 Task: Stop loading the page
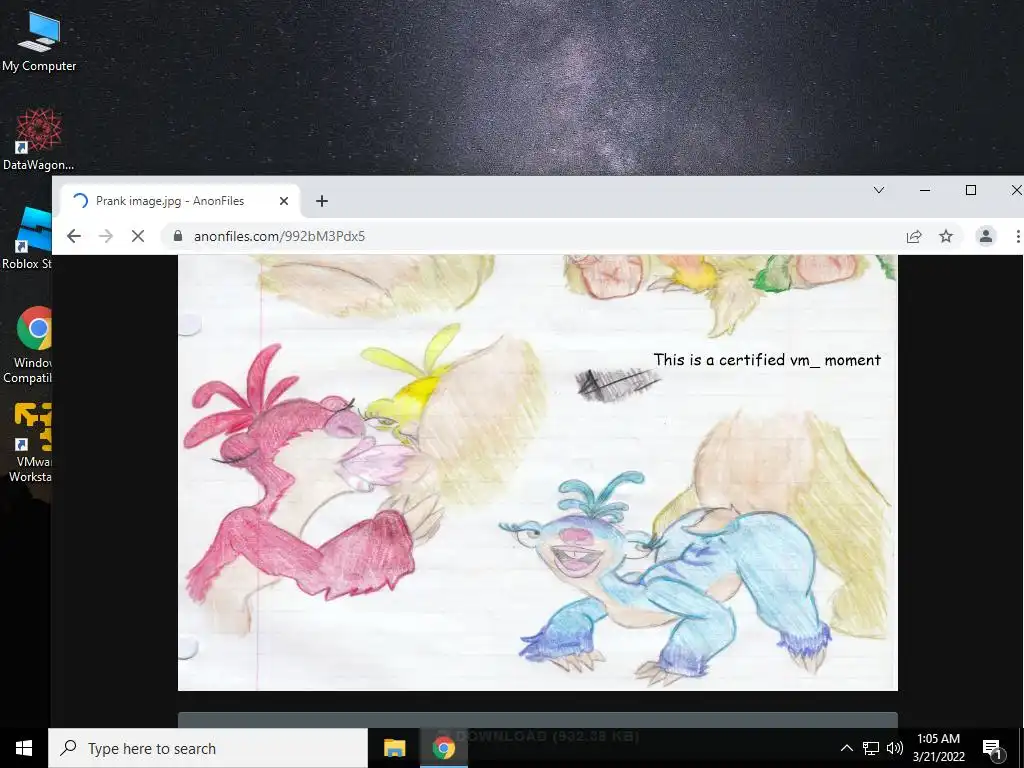[138, 236]
